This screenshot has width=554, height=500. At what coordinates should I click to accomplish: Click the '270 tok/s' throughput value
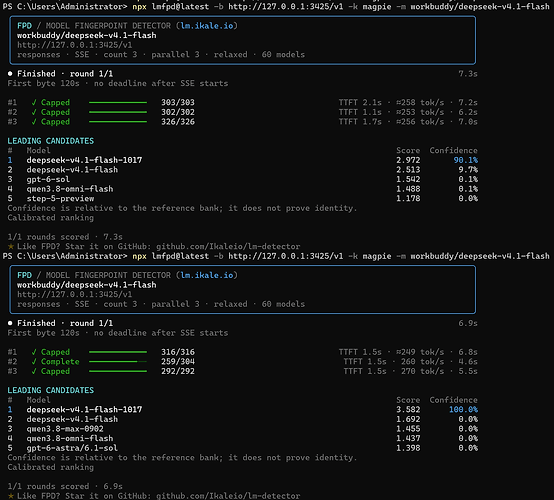pyautogui.click(x=422, y=371)
